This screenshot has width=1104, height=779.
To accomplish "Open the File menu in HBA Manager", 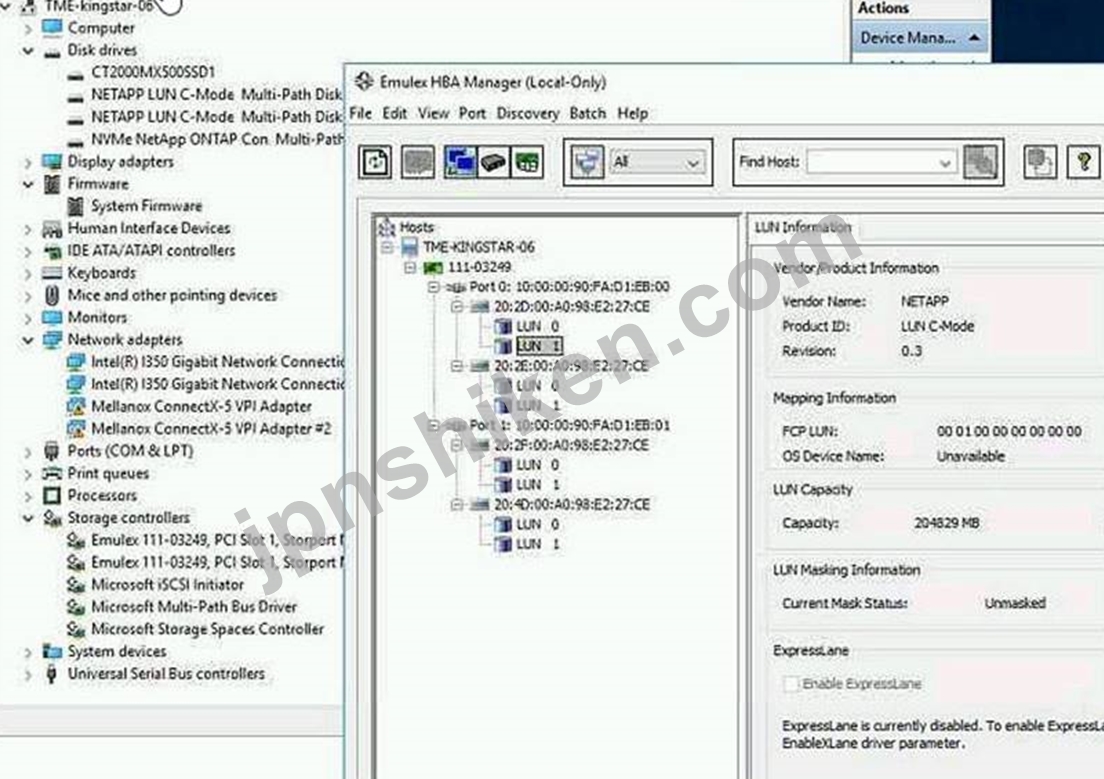I will 360,113.
